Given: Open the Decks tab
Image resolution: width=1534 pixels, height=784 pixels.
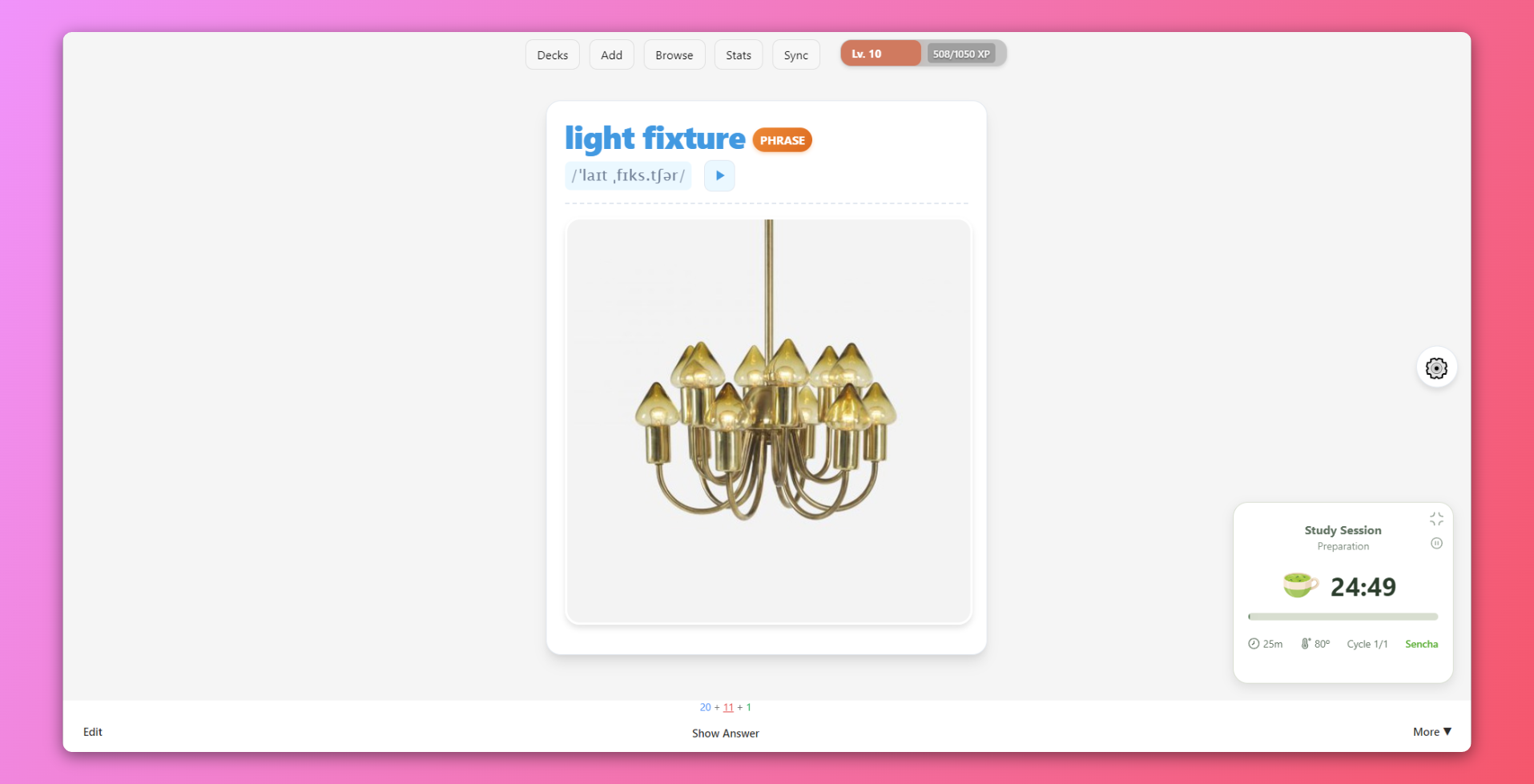Looking at the screenshot, I should (x=552, y=54).
